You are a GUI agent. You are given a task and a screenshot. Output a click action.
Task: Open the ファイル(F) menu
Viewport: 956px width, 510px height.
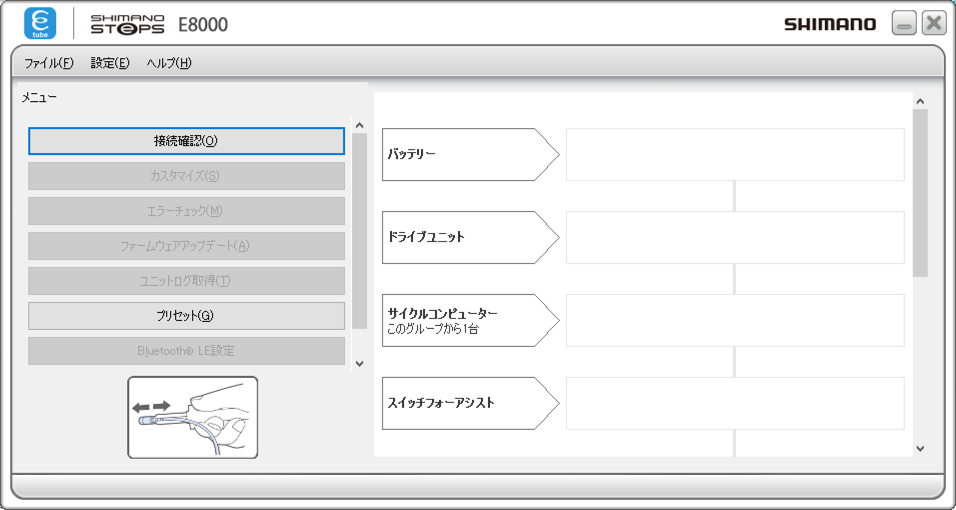(x=48, y=63)
